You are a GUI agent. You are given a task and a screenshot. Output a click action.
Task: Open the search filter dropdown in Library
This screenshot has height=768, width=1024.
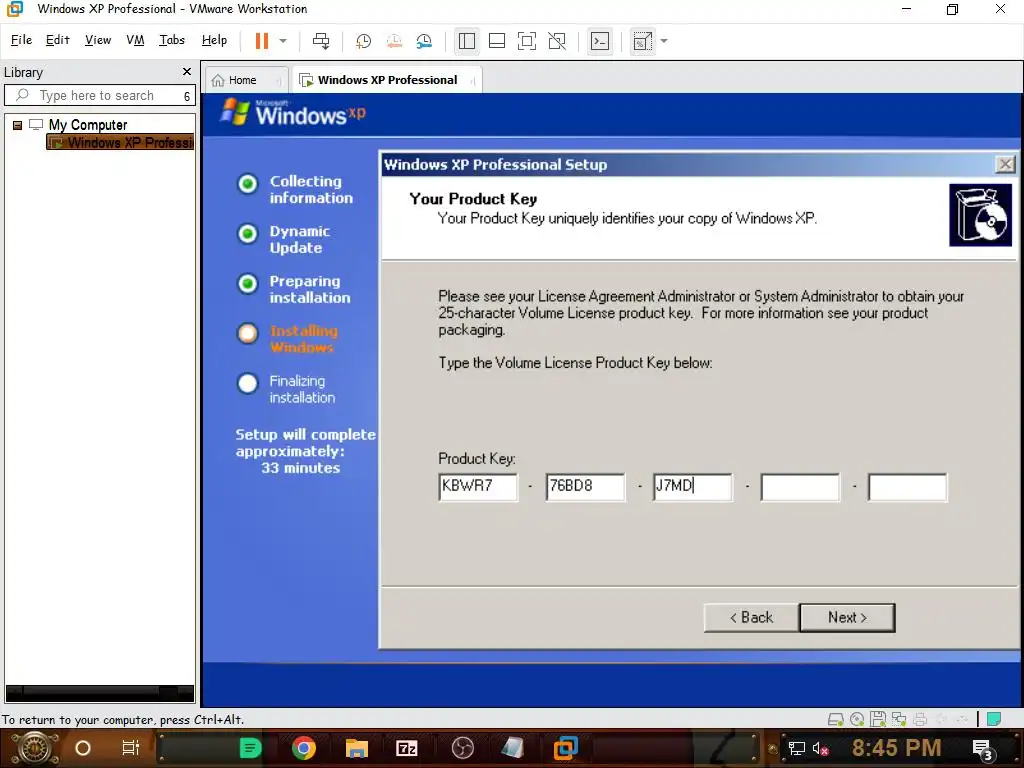pyautogui.click(x=187, y=96)
